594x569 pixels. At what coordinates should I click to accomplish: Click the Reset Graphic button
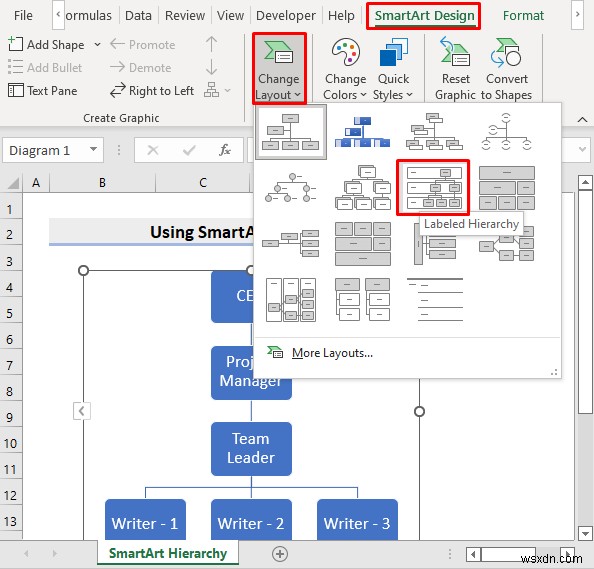[455, 69]
